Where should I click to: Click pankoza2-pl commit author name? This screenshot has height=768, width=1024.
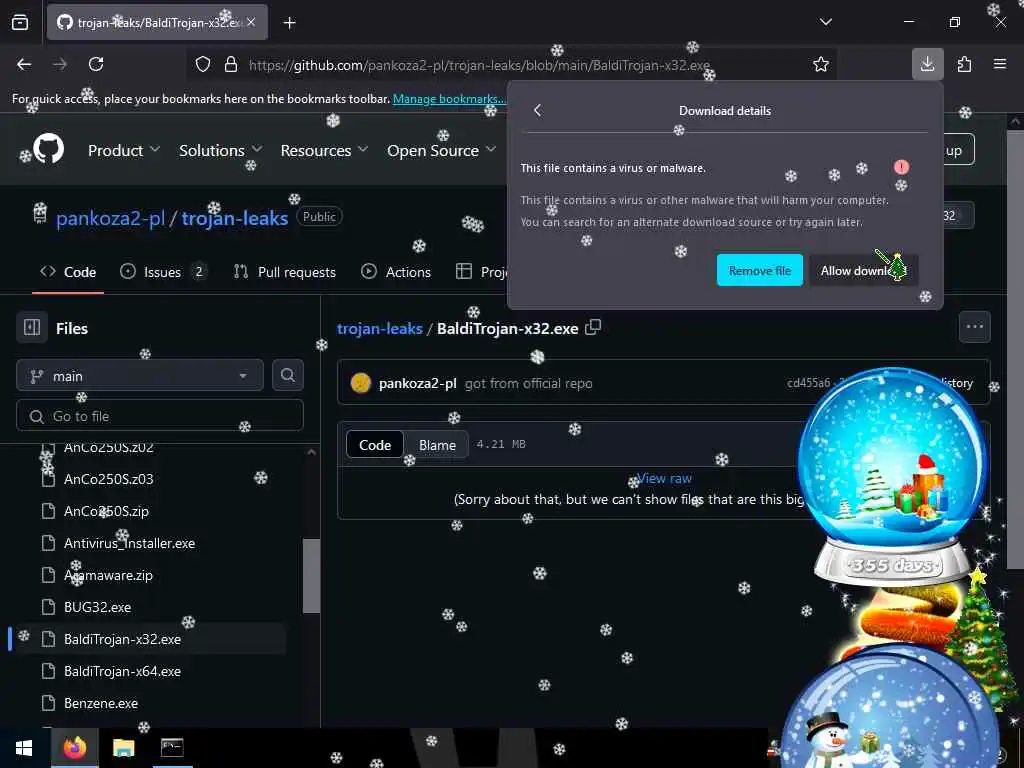click(417, 383)
